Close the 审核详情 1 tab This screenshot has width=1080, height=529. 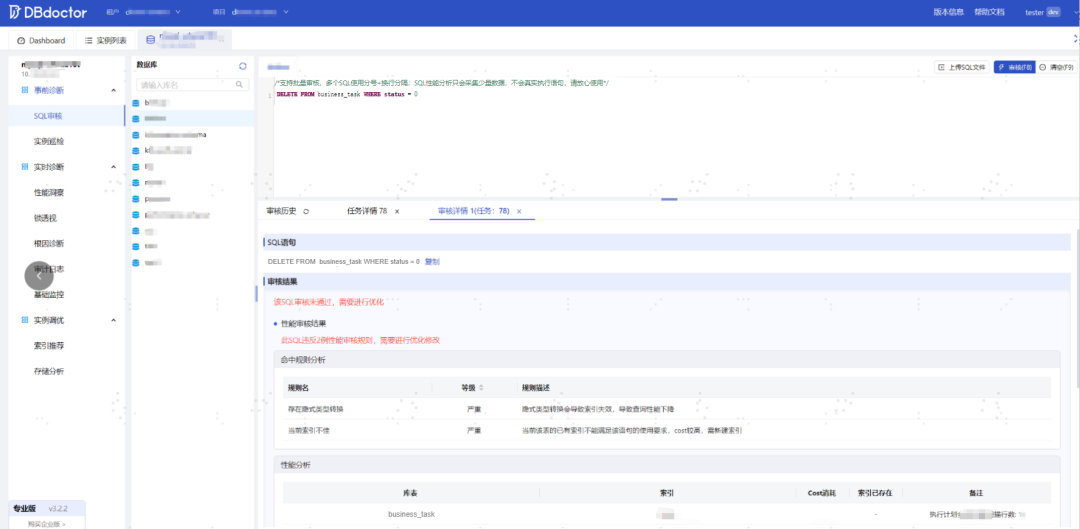coord(519,211)
